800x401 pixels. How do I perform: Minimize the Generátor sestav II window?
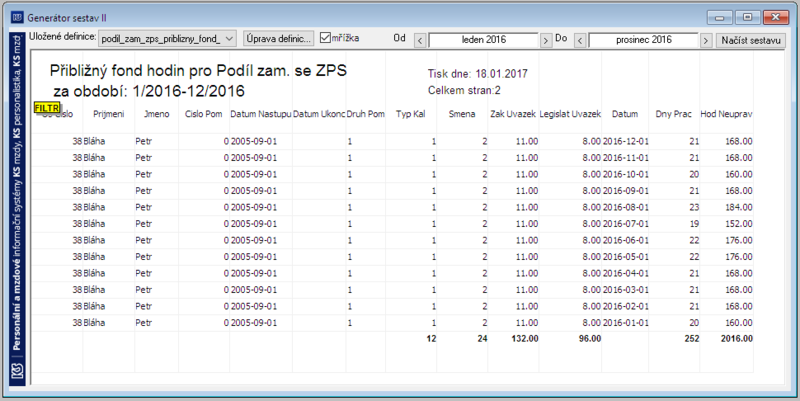coord(720,18)
